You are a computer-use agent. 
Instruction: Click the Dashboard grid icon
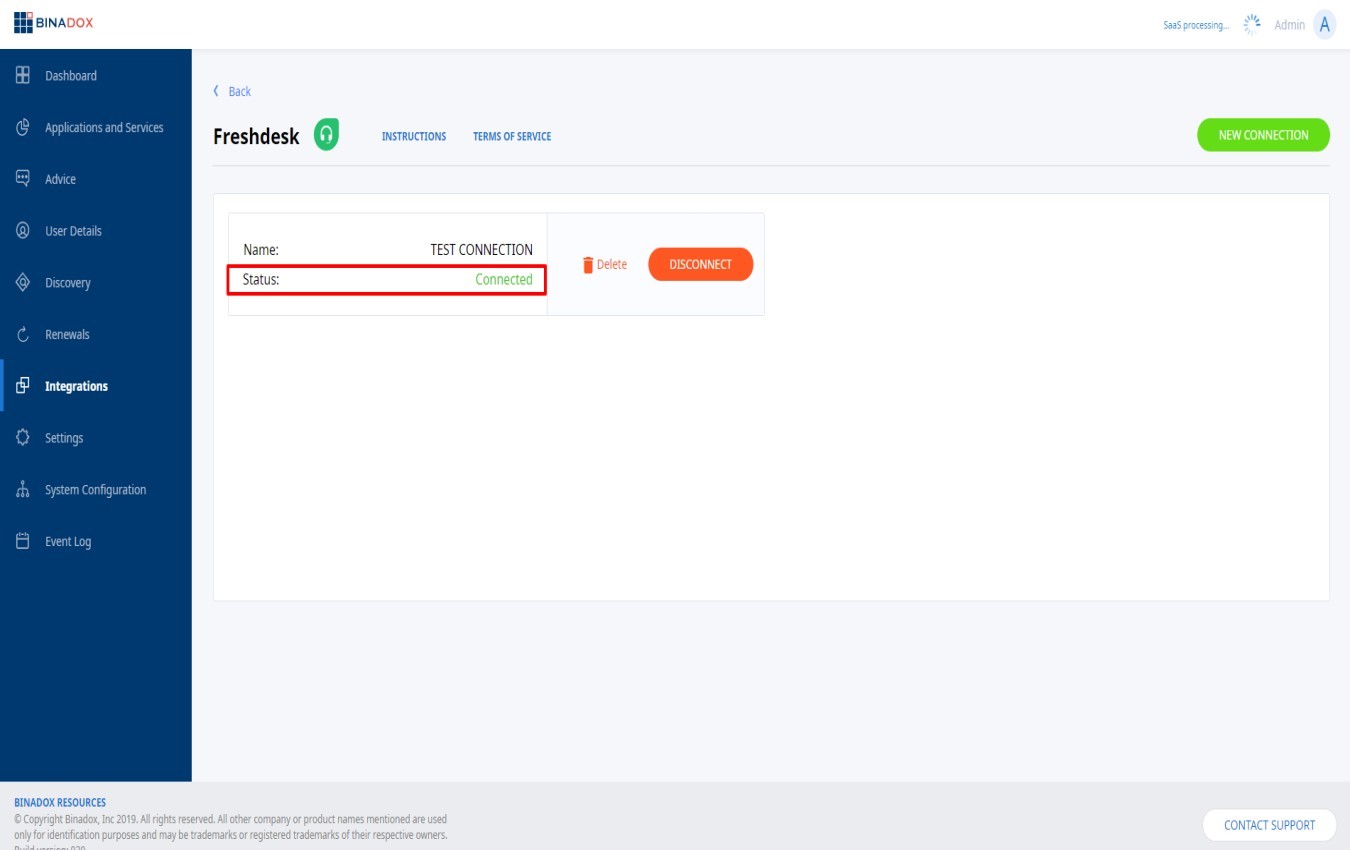point(22,75)
